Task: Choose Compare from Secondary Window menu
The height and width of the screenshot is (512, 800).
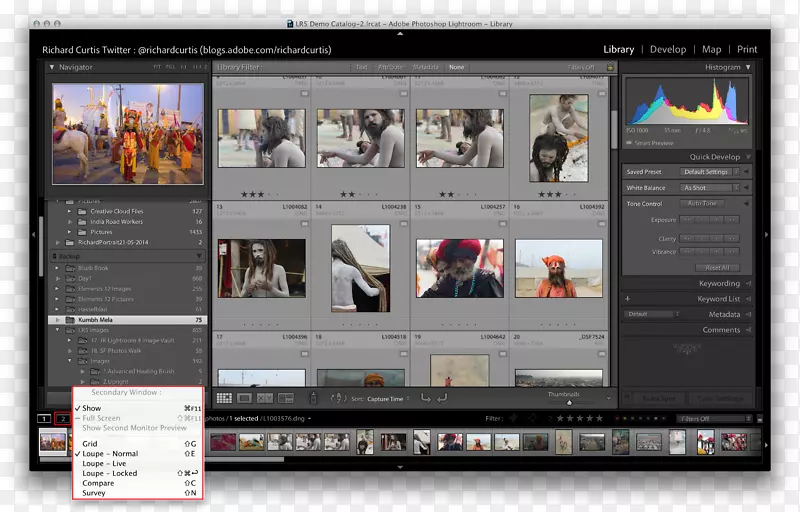Action: point(98,483)
